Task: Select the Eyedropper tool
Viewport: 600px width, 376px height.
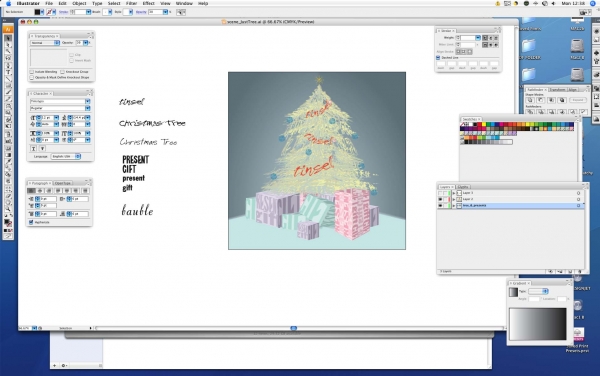Action: pos(8,162)
